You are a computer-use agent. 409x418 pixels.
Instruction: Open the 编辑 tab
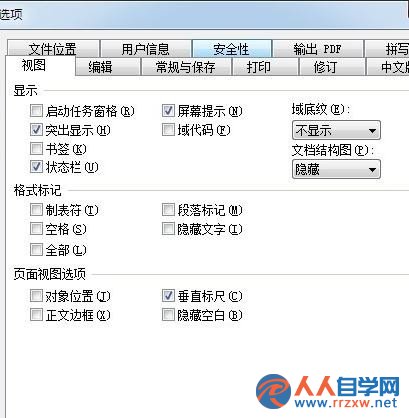(108, 67)
